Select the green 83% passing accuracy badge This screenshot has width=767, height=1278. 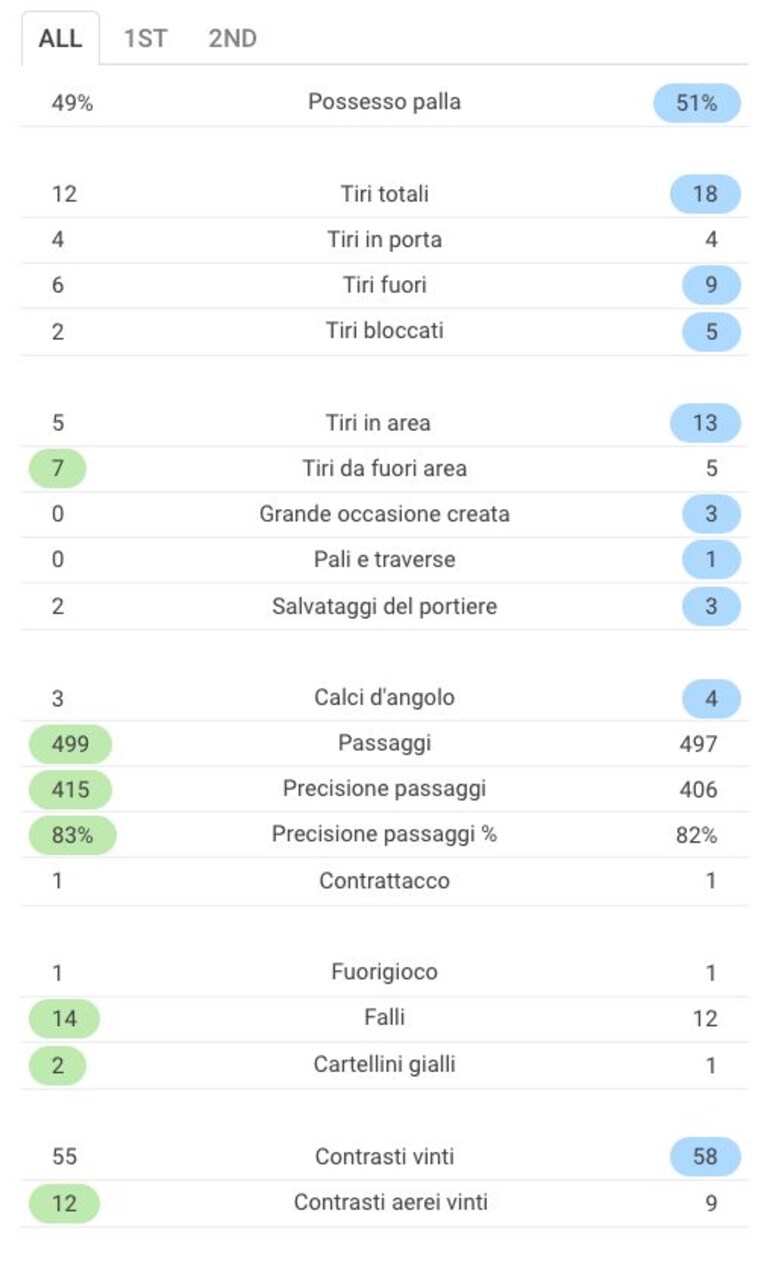click(x=72, y=835)
